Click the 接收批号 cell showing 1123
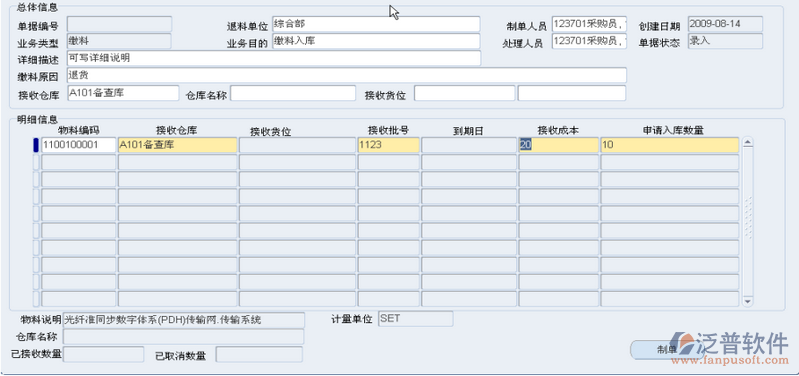This screenshot has width=799, height=376. [x=389, y=145]
